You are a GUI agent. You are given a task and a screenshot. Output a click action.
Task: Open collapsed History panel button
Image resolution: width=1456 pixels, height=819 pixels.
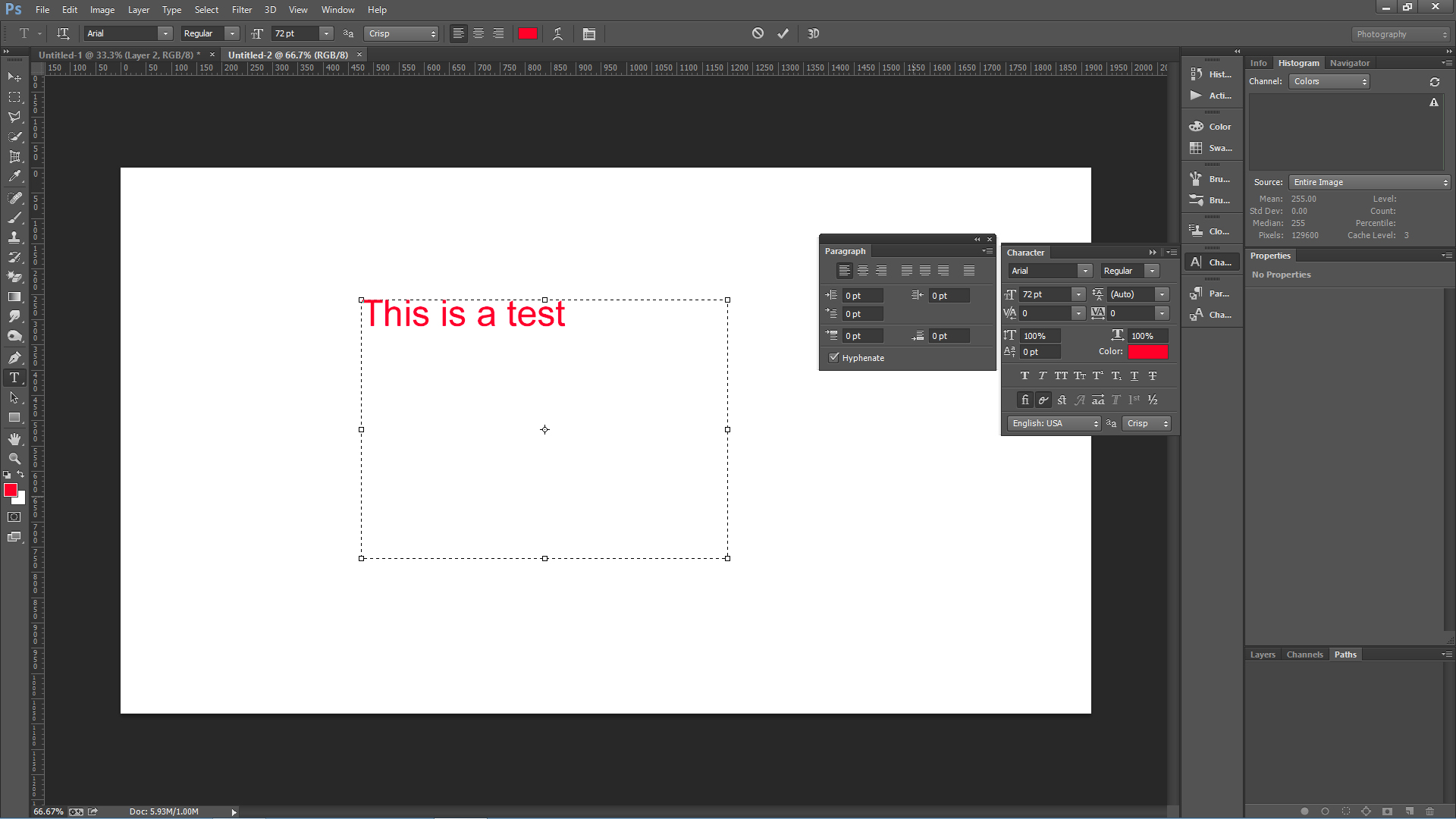click(x=1212, y=74)
